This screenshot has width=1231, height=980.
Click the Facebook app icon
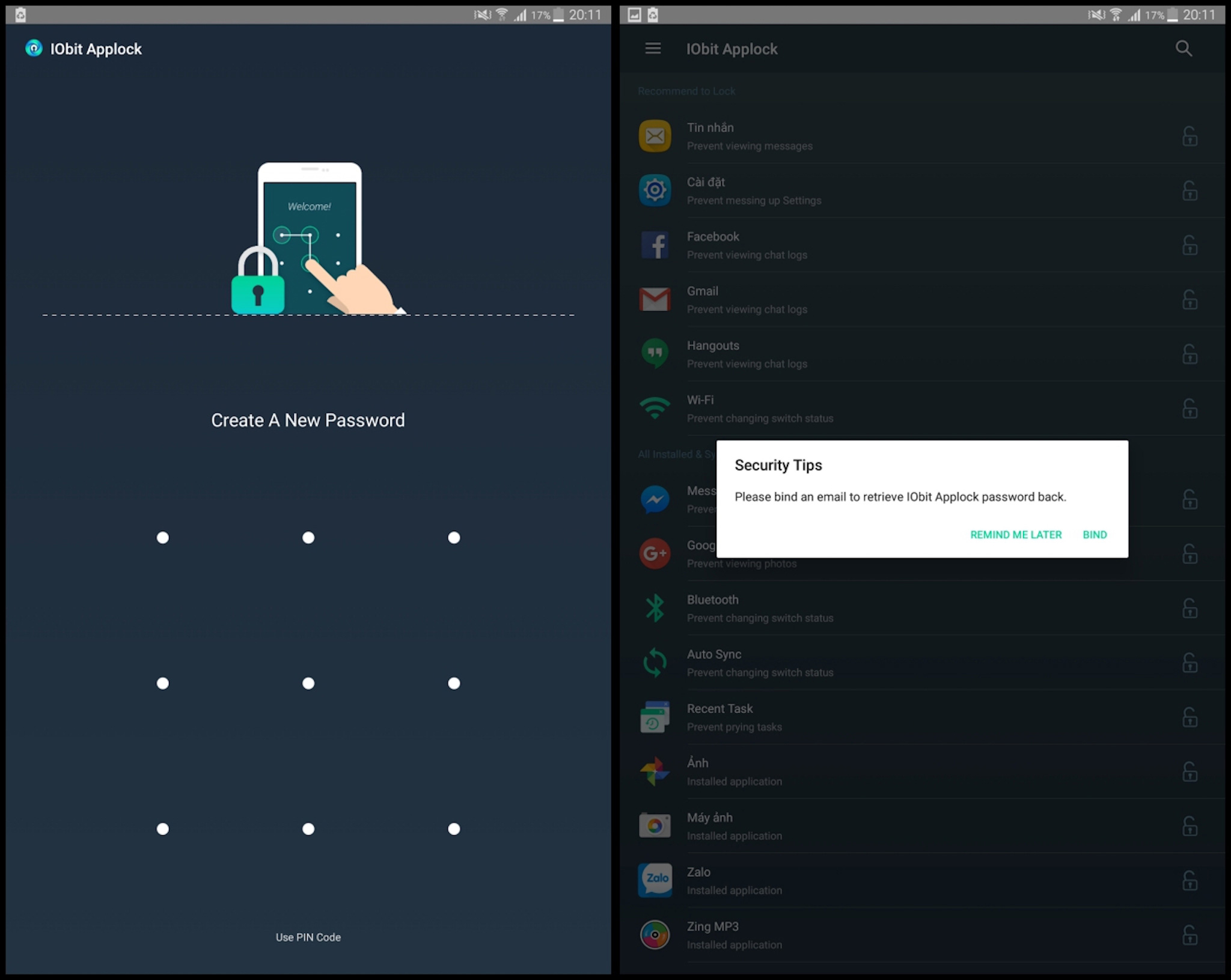tap(655, 245)
